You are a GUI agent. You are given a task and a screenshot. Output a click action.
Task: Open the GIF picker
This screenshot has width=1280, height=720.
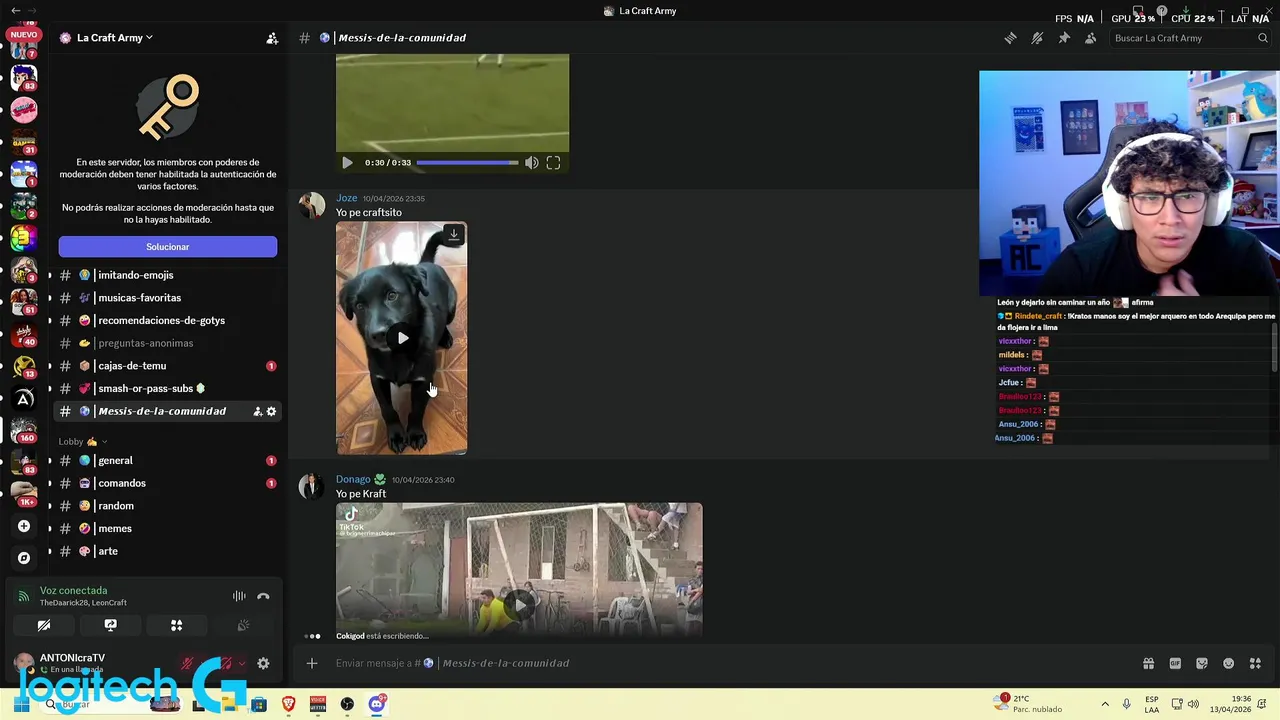click(x=1175, y=663)
